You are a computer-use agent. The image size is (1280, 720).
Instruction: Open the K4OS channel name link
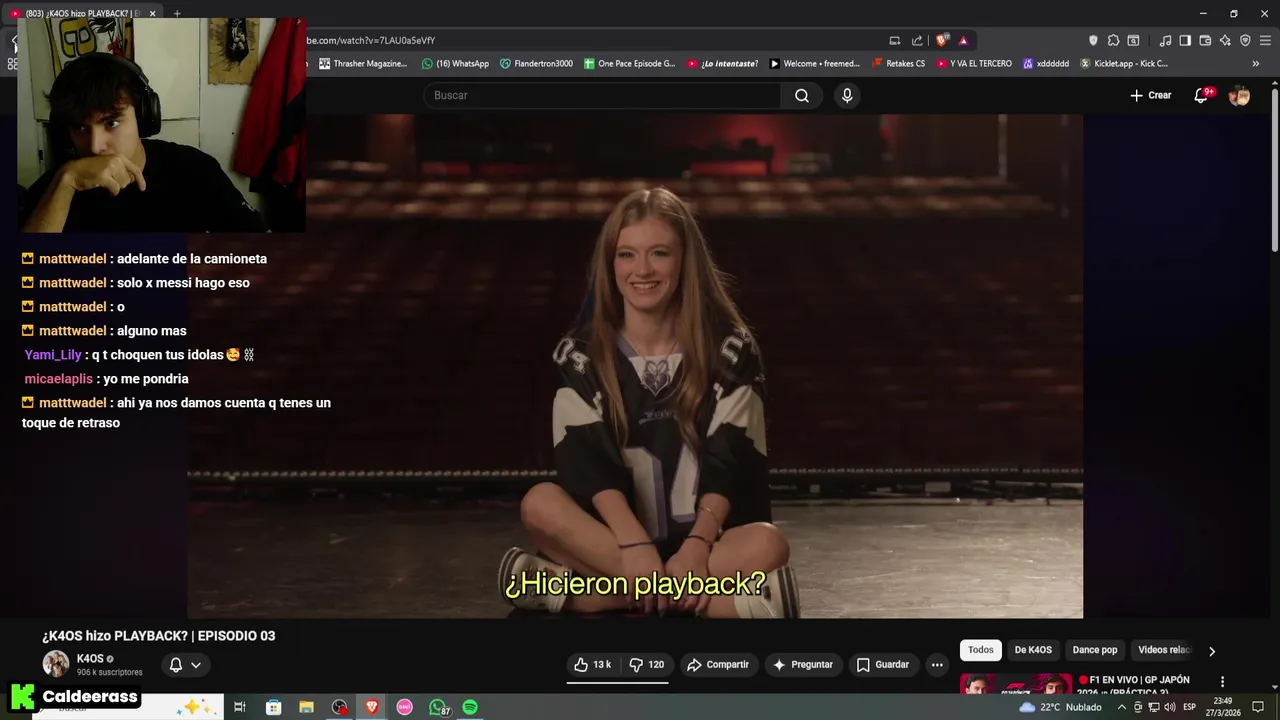tap(90, 658)
